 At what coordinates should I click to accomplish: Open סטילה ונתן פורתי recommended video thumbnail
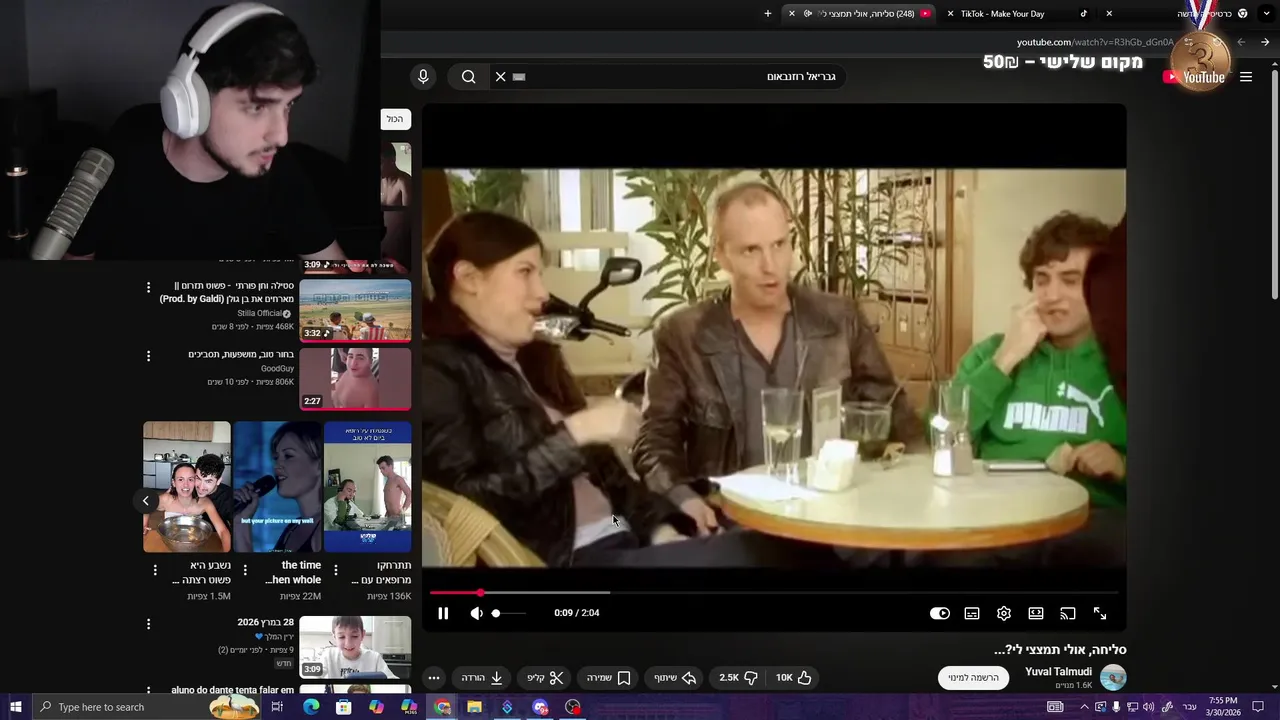click(x=355, y=310)
